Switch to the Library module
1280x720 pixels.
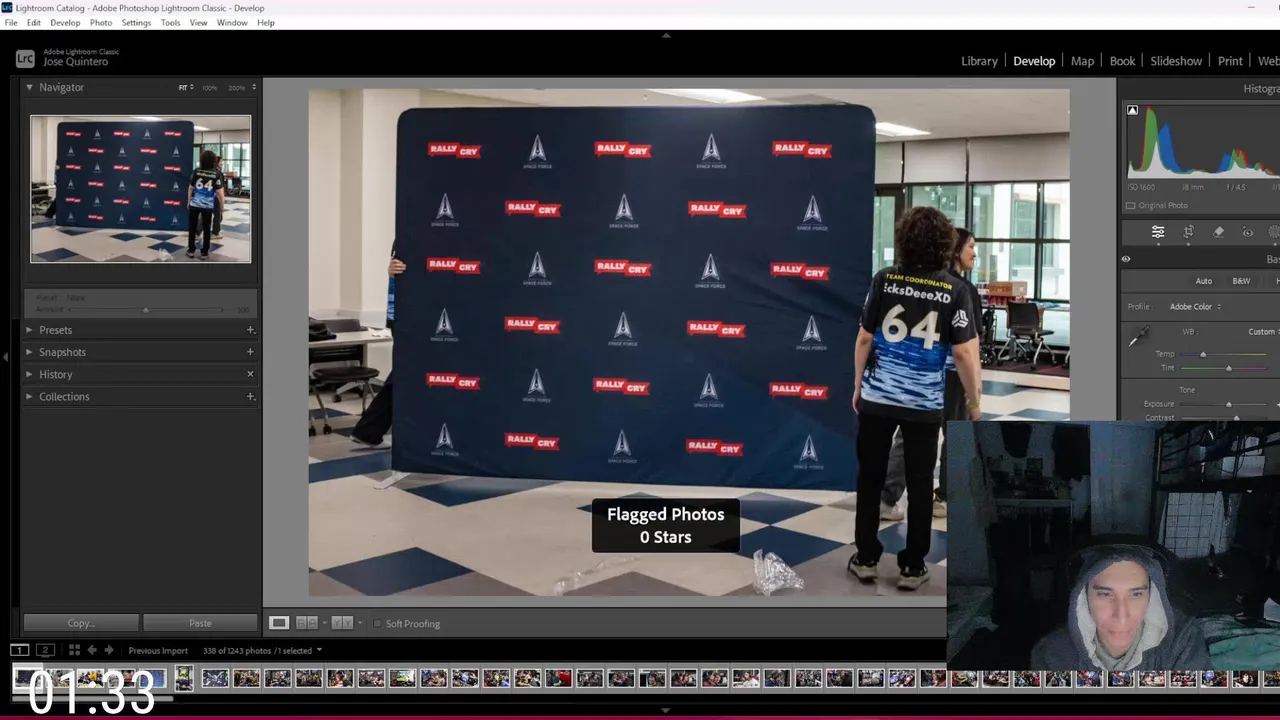[x=979, y=61]
